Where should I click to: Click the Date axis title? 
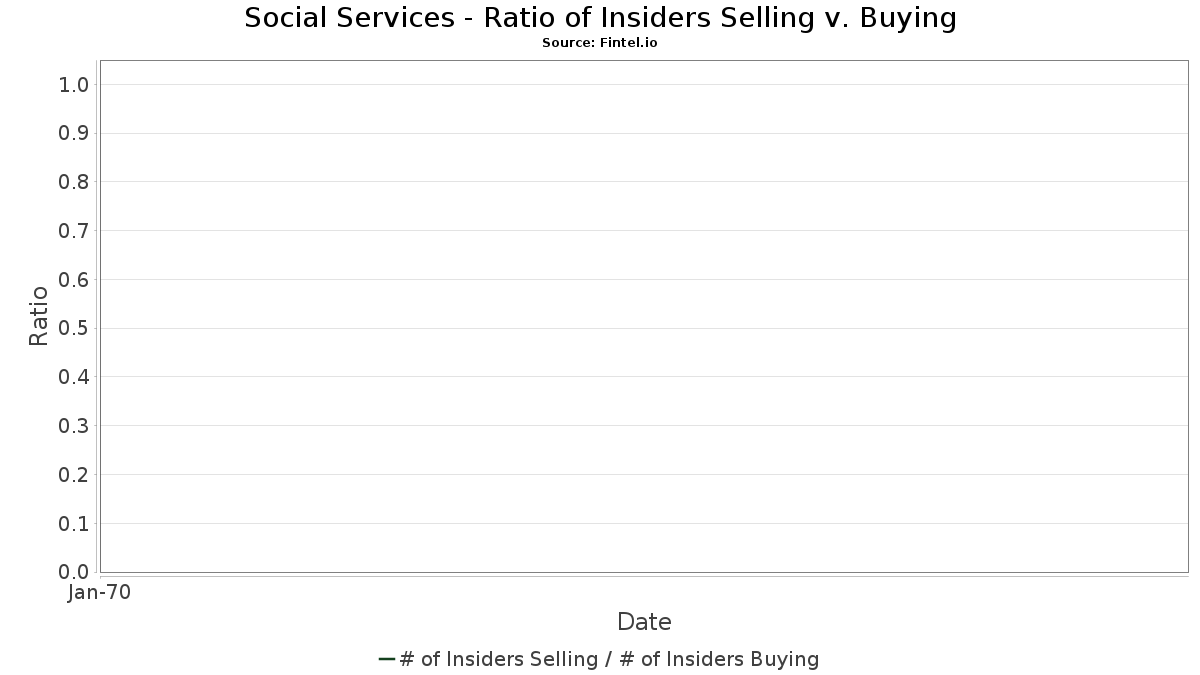tap(644, 622)
